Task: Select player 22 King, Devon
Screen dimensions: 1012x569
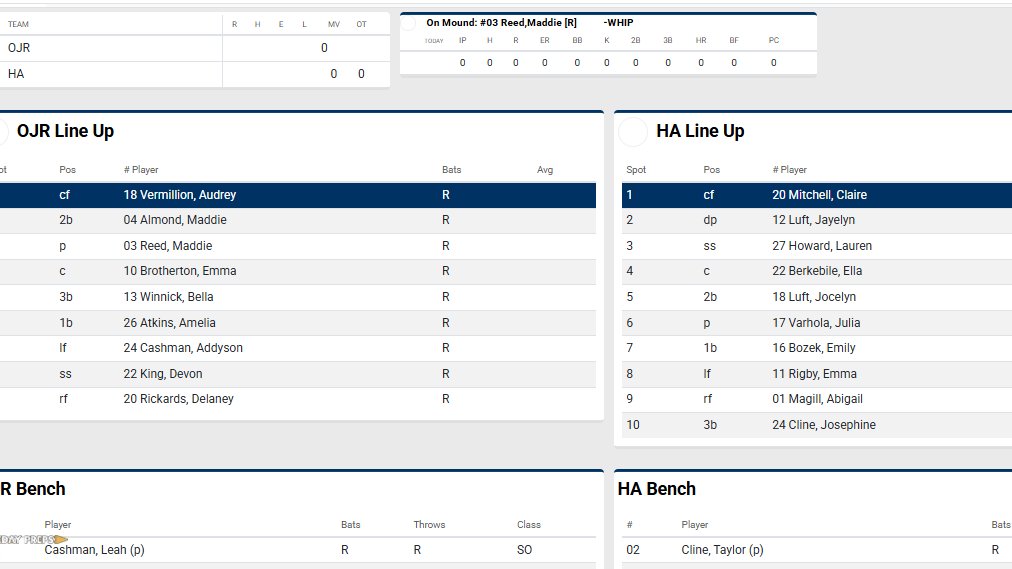Action: [x=163, y=374]
